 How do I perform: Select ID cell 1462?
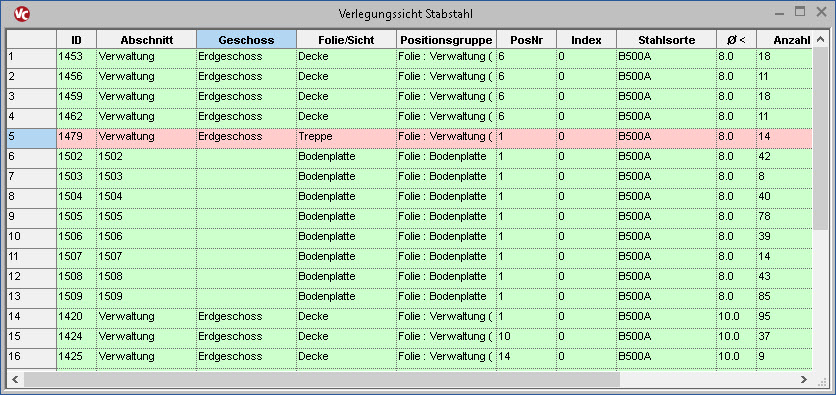pyautogui.click(x=77, y=118)
